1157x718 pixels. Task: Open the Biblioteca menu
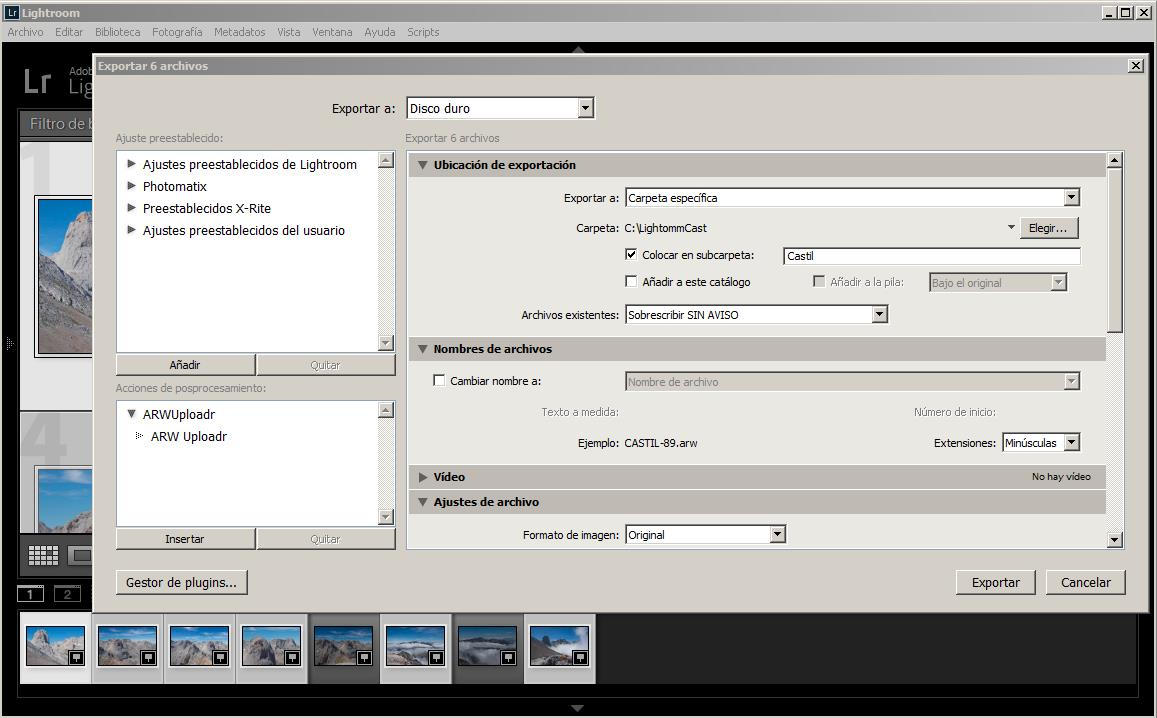[117, 32]
